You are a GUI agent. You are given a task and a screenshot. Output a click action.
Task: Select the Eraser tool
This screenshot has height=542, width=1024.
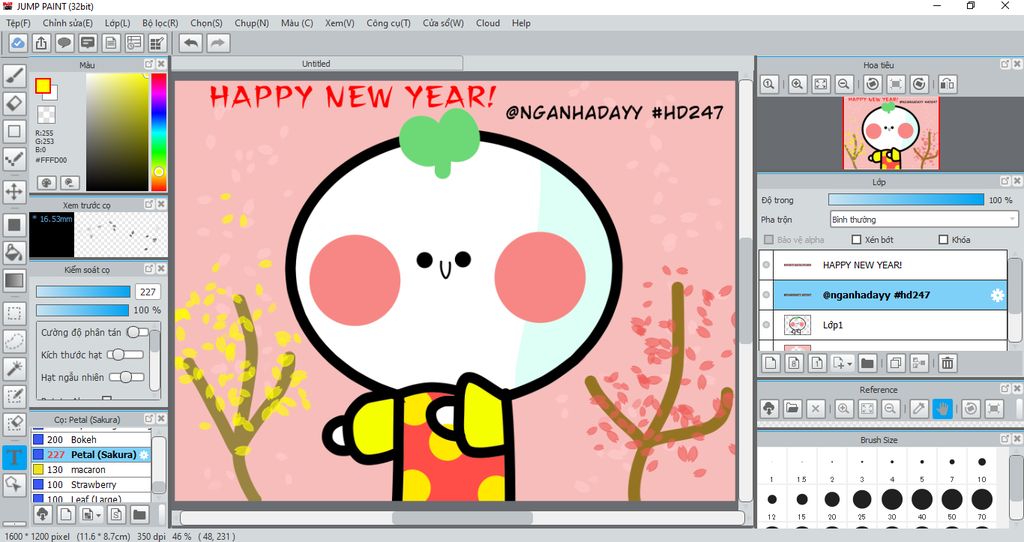click(x=14, y=104)
